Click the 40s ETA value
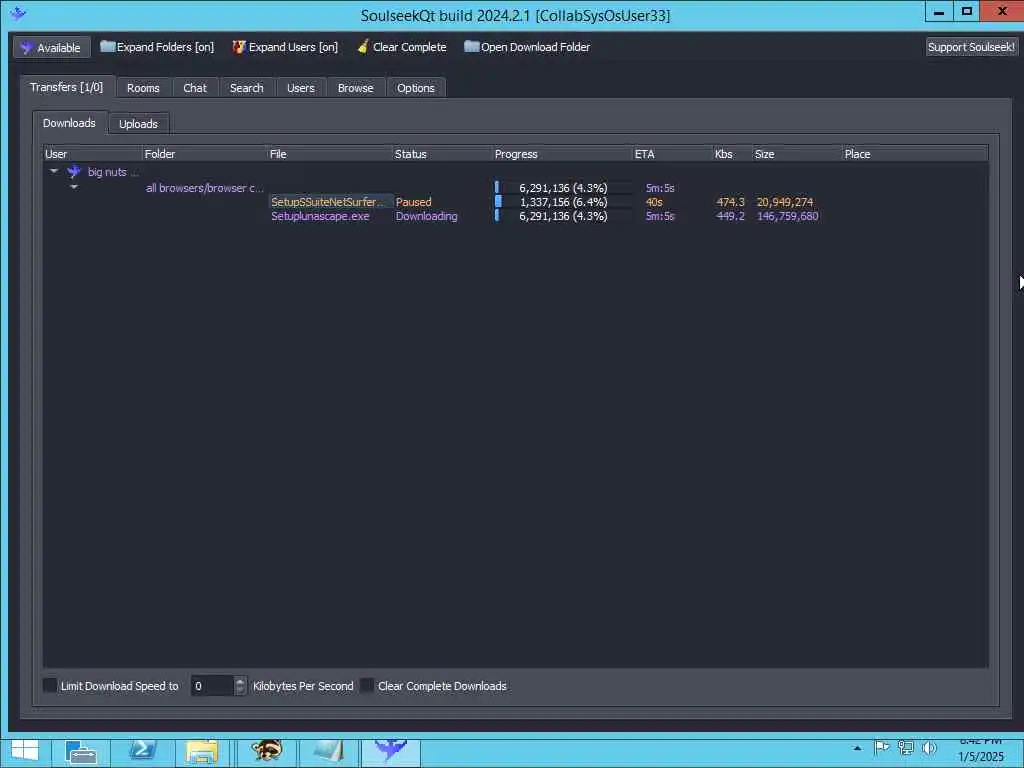 tap(654, 202)
